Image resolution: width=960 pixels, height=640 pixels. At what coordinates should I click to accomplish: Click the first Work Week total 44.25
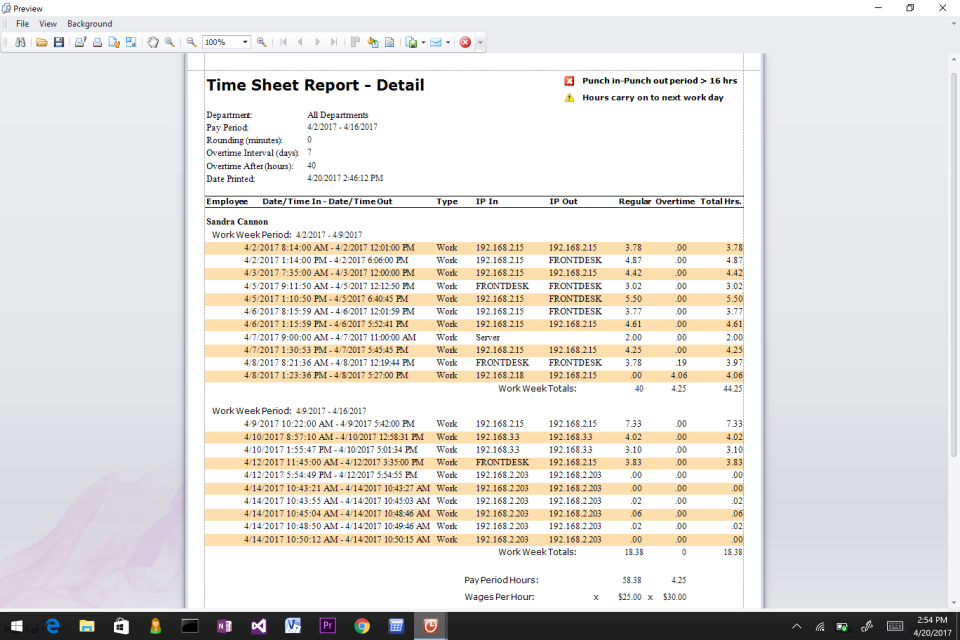pyautogui.click(x=732, y=389)
